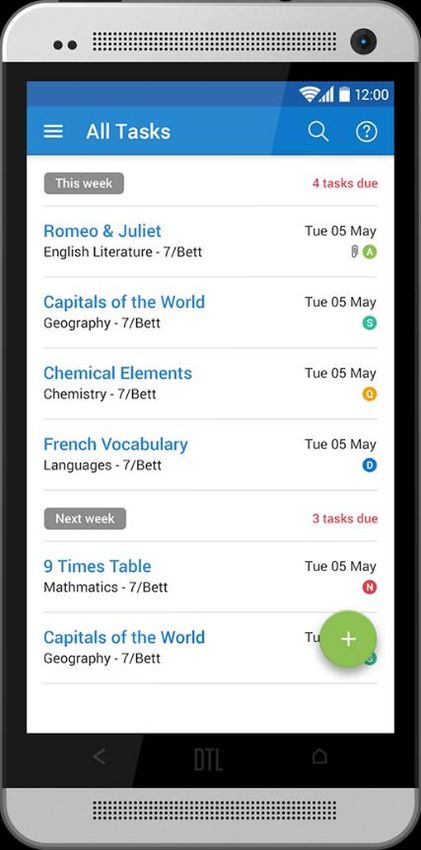Tap the green add task plus button
Screen dimensions: 421x850
(348, 639)
